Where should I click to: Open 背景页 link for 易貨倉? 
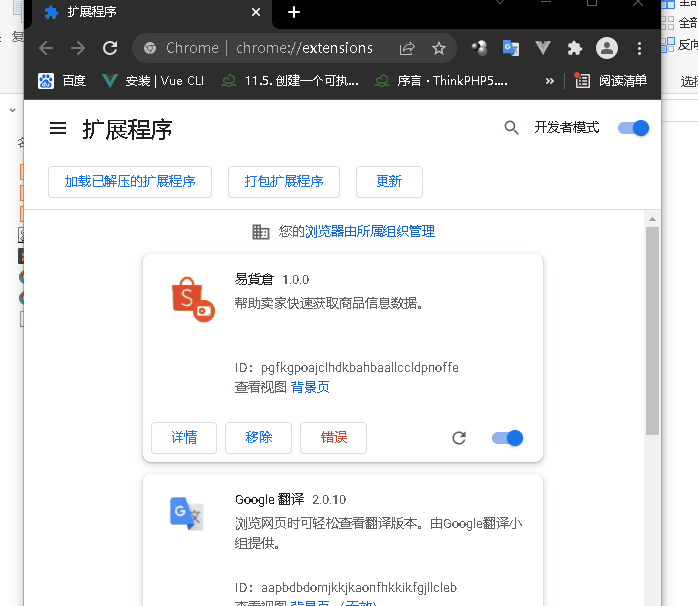[310, 387]
